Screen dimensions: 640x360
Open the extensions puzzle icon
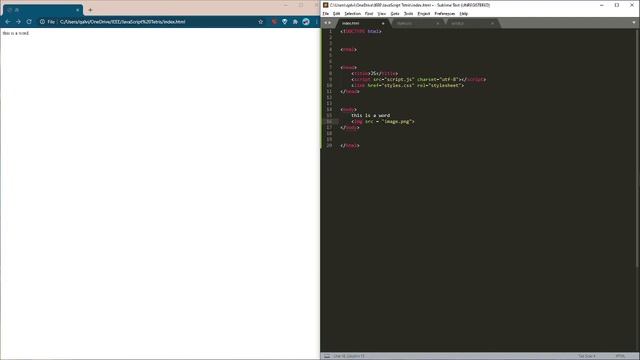tap(295, 22)
